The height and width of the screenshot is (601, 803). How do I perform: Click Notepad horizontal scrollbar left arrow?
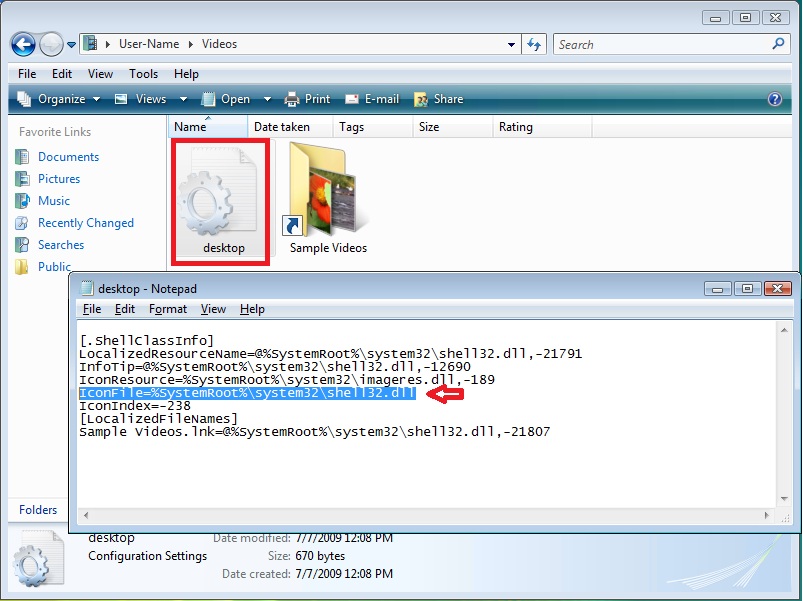(86, 516)
